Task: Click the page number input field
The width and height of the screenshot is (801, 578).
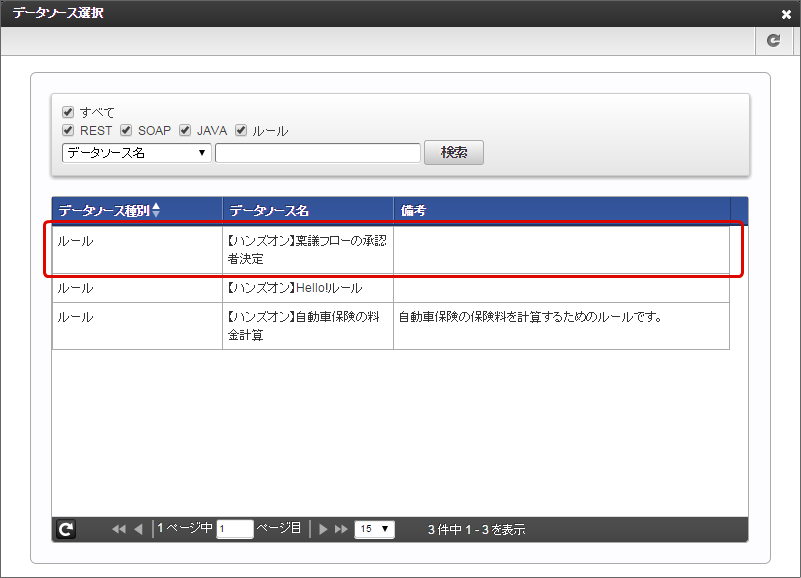Action: 235,529
